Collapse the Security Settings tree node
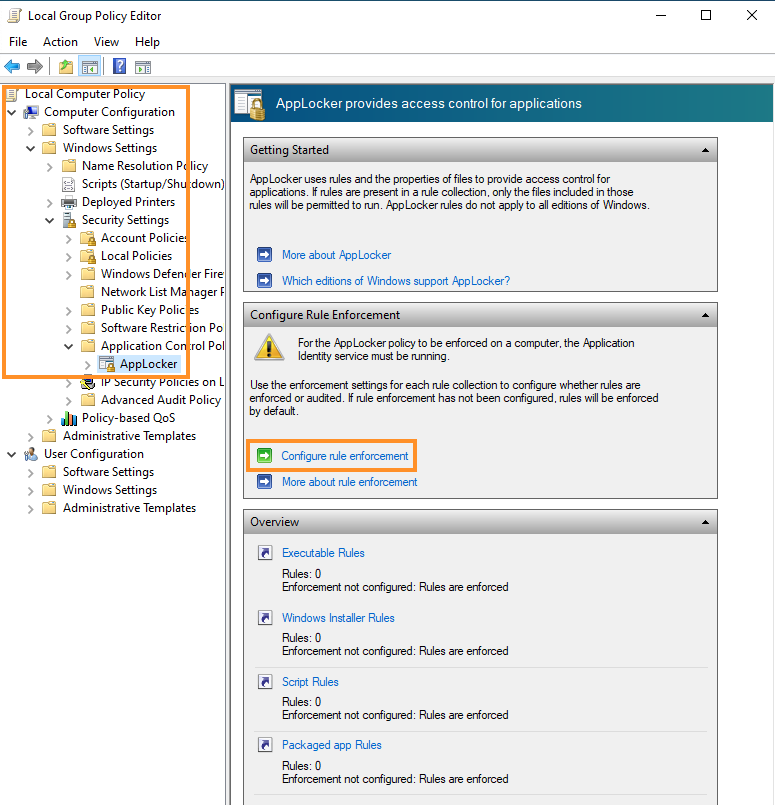The image size is (775, 805). click(x=50, y=220)
